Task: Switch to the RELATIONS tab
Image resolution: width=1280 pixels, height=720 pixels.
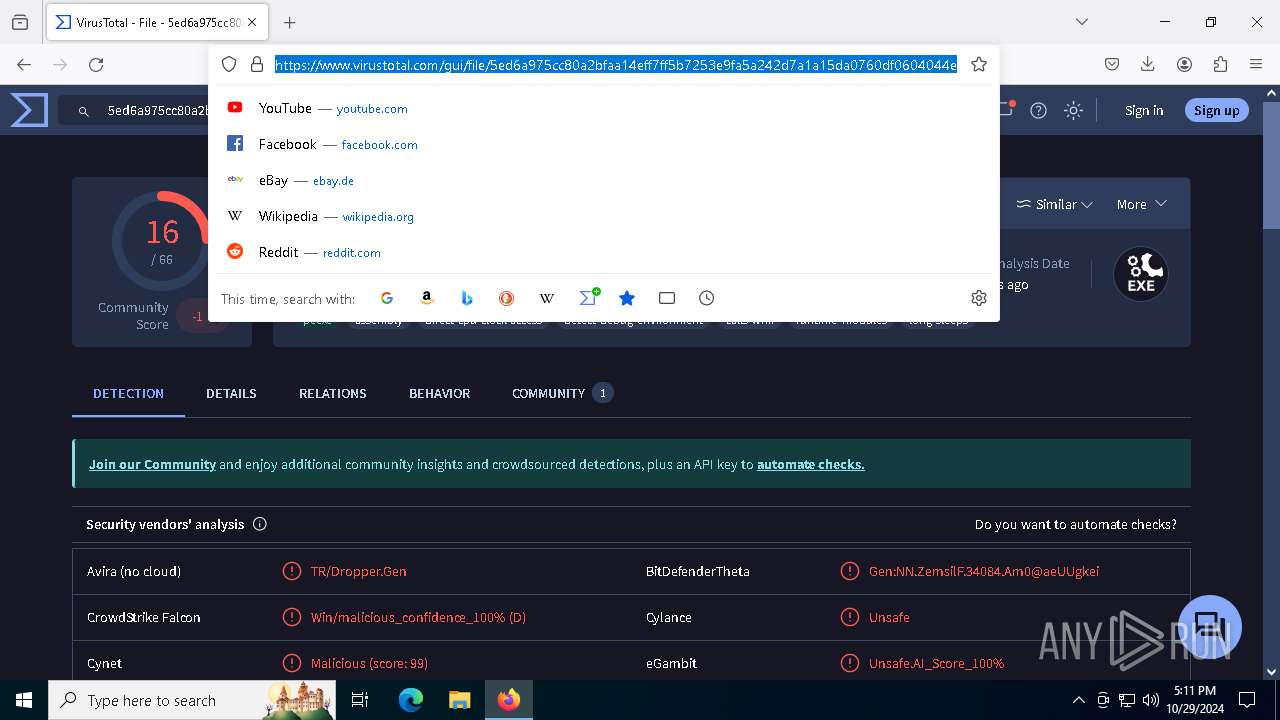Action: click(333, 393)
